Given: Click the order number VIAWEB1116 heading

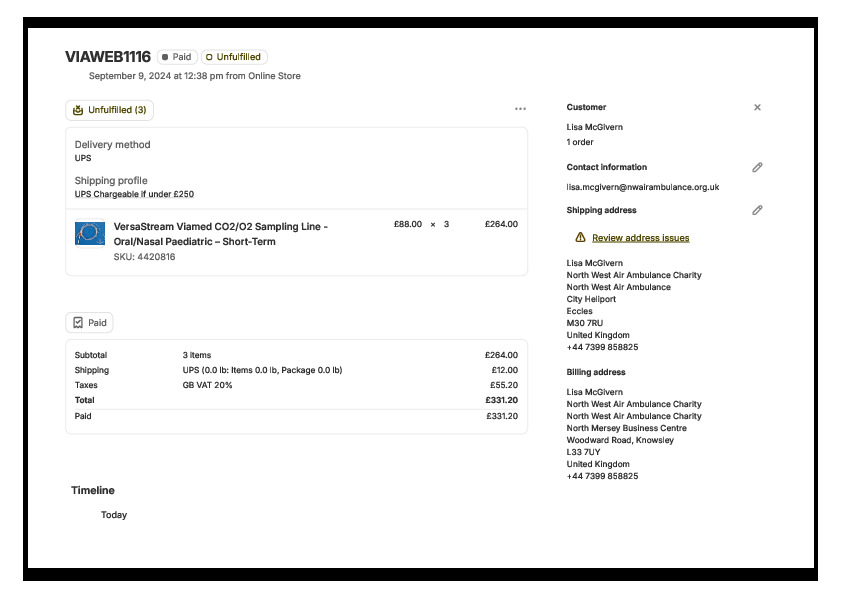Looking at the screenshot, I should pos(108,57).
